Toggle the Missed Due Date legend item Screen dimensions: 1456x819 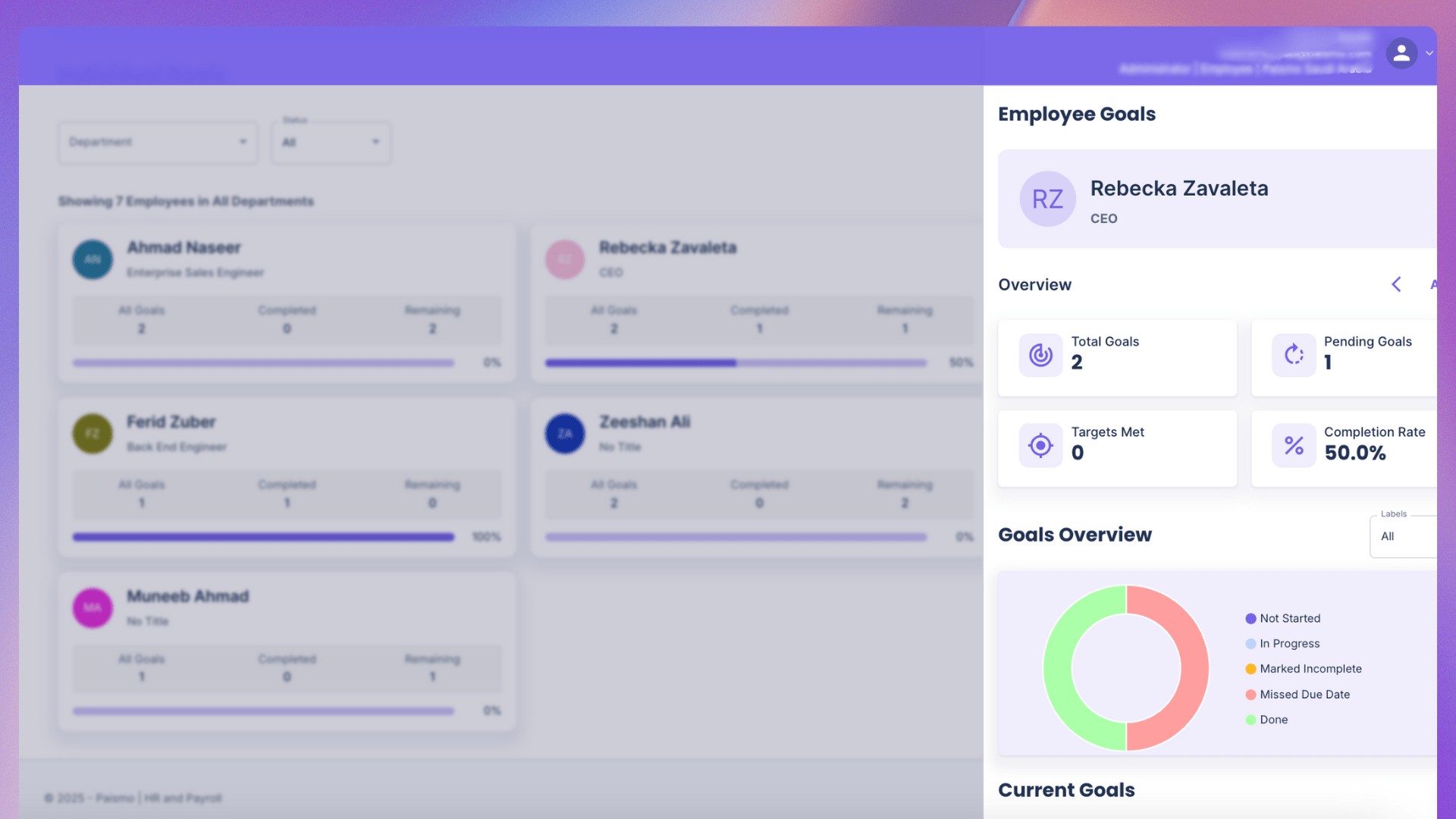pyautogui.click(x=1304, y=695)
